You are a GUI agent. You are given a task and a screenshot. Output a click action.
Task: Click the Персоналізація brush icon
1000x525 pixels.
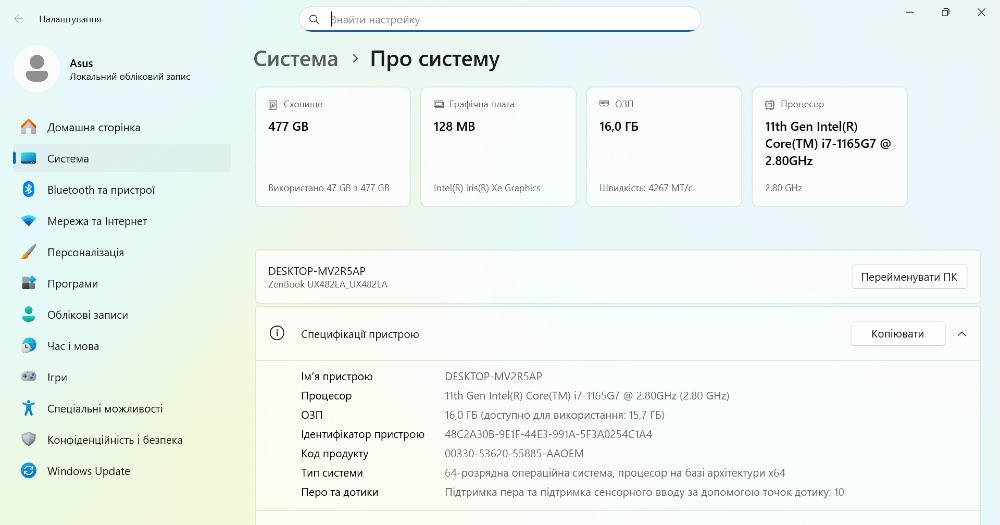(x=29, y=252)
